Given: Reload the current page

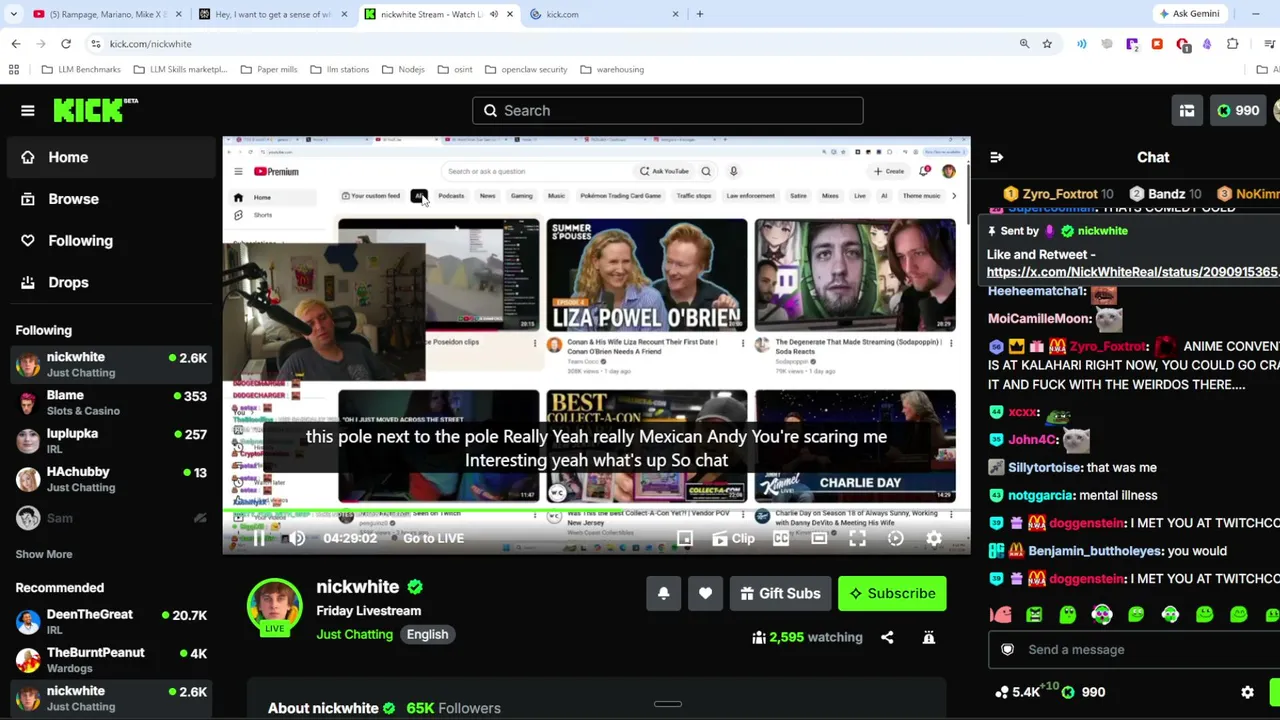Looking at the screenshot, I should (x=66, y=44).
